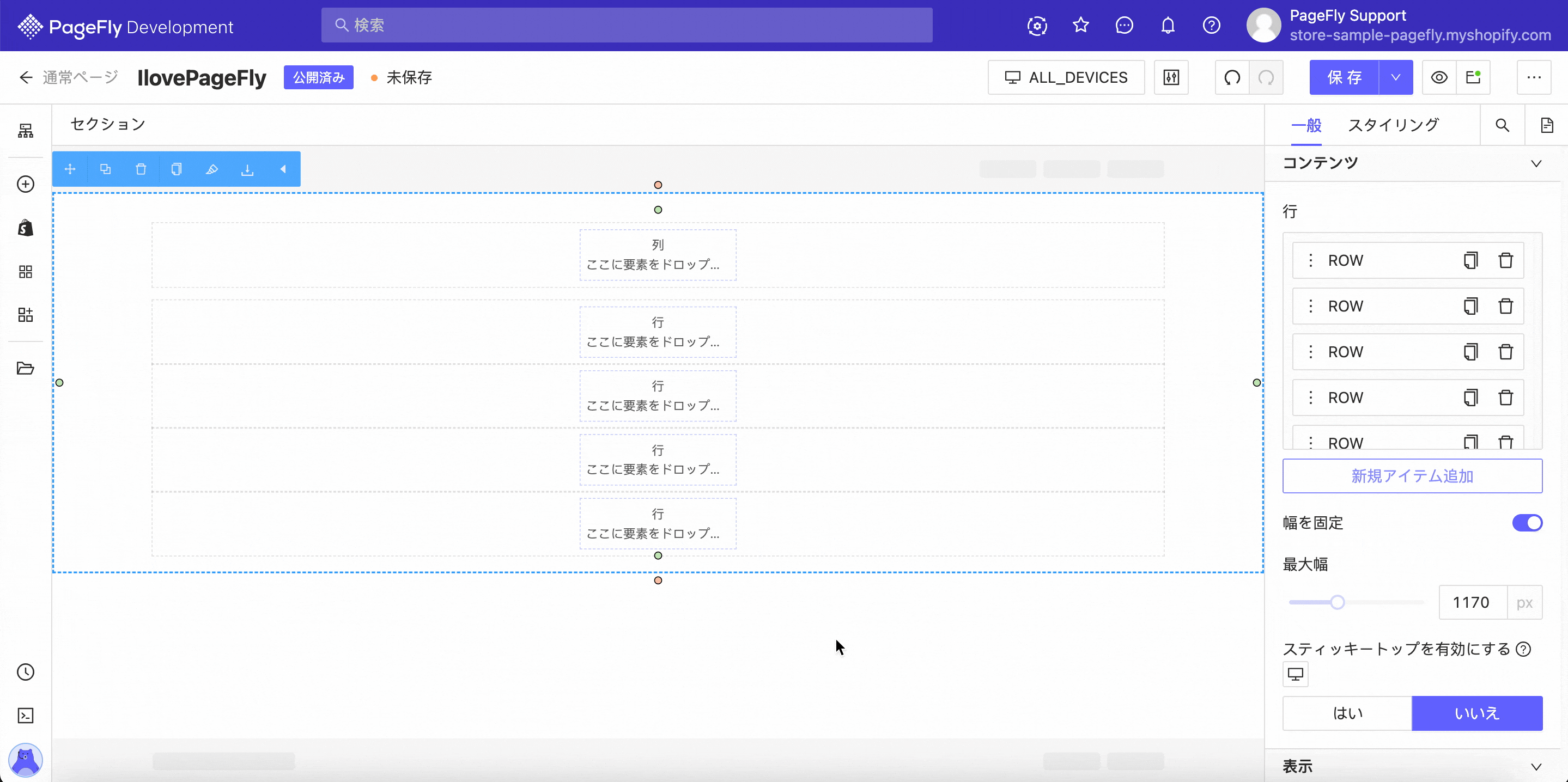Click the circular gear icon in header

[x=1037, y=26]
